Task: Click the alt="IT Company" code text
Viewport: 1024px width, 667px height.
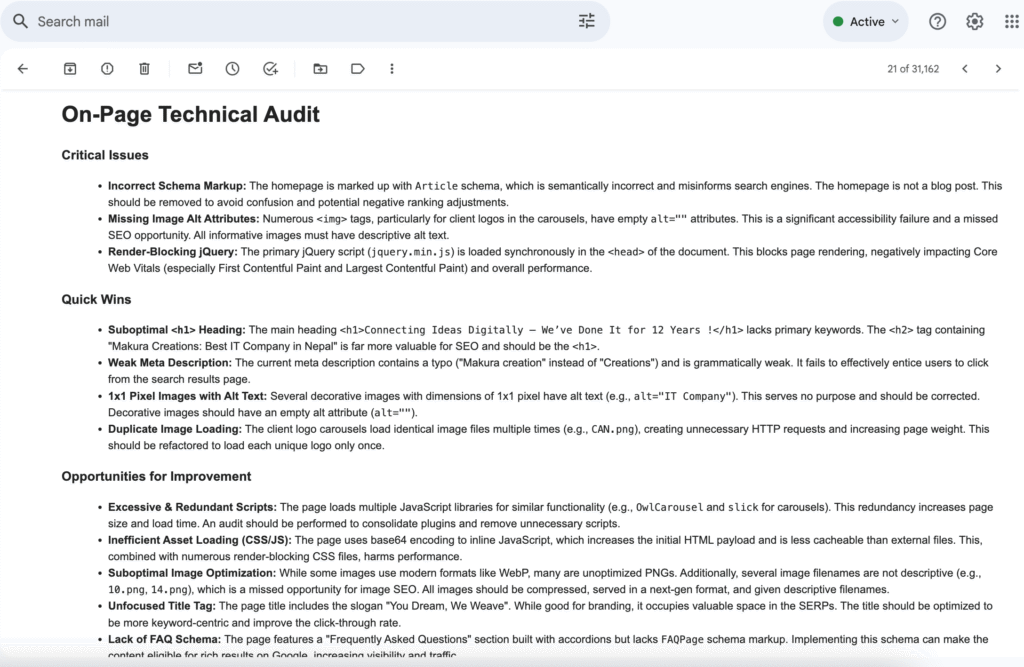Action: pos(682,397)
